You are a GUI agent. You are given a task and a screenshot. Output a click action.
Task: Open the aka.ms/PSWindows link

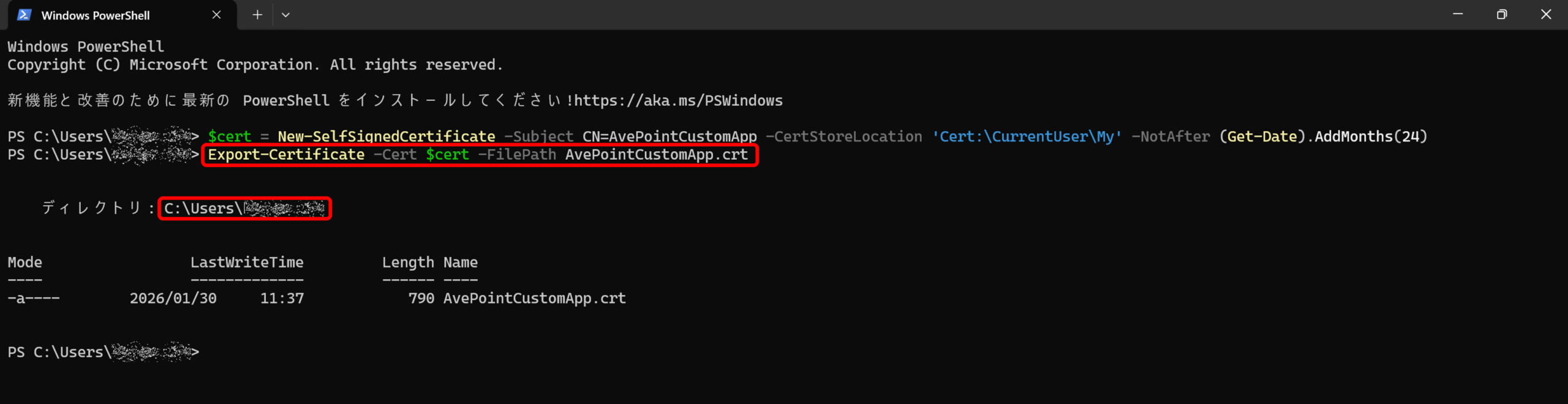coord(678,100)
